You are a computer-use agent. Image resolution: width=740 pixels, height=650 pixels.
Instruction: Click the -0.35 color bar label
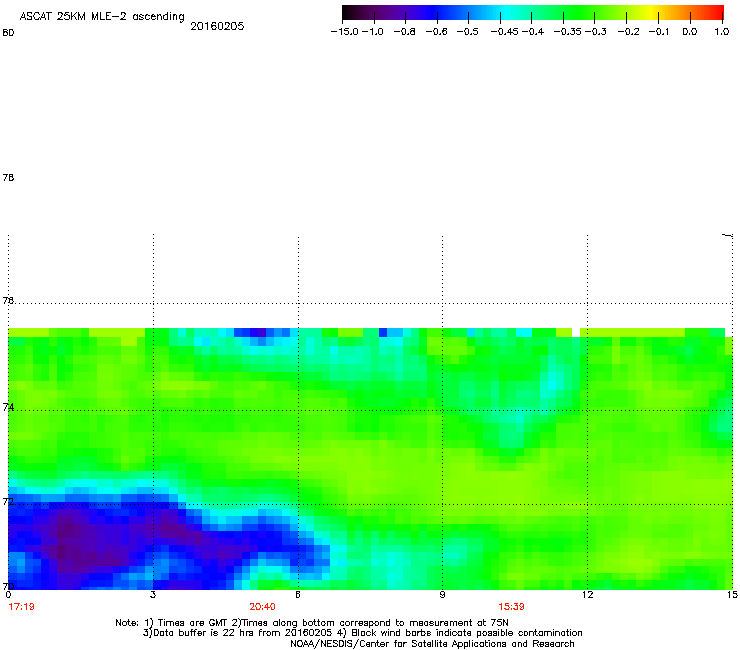tap(567, 32)
